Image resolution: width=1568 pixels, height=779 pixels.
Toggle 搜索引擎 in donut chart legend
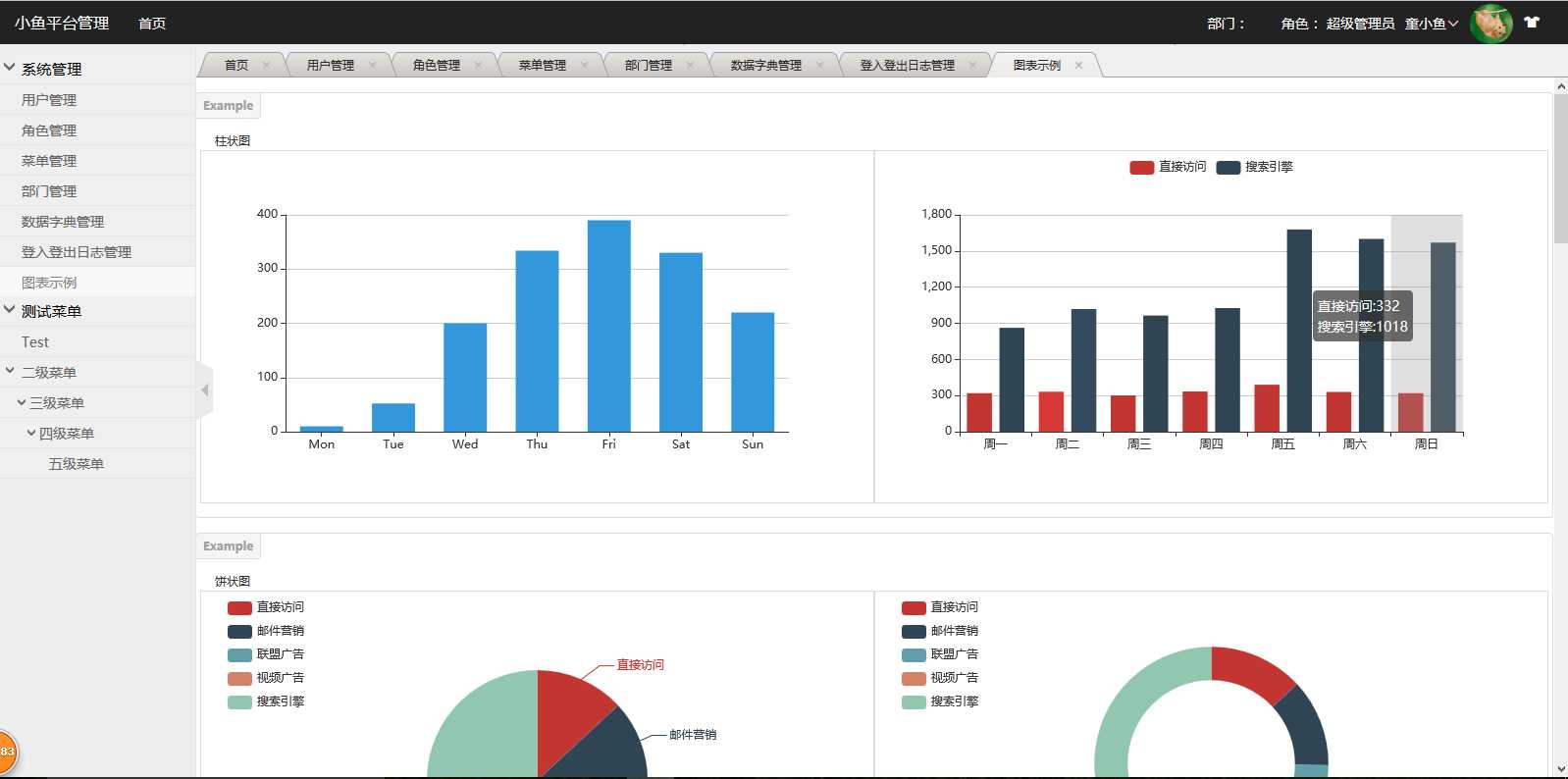click(940, 701)
